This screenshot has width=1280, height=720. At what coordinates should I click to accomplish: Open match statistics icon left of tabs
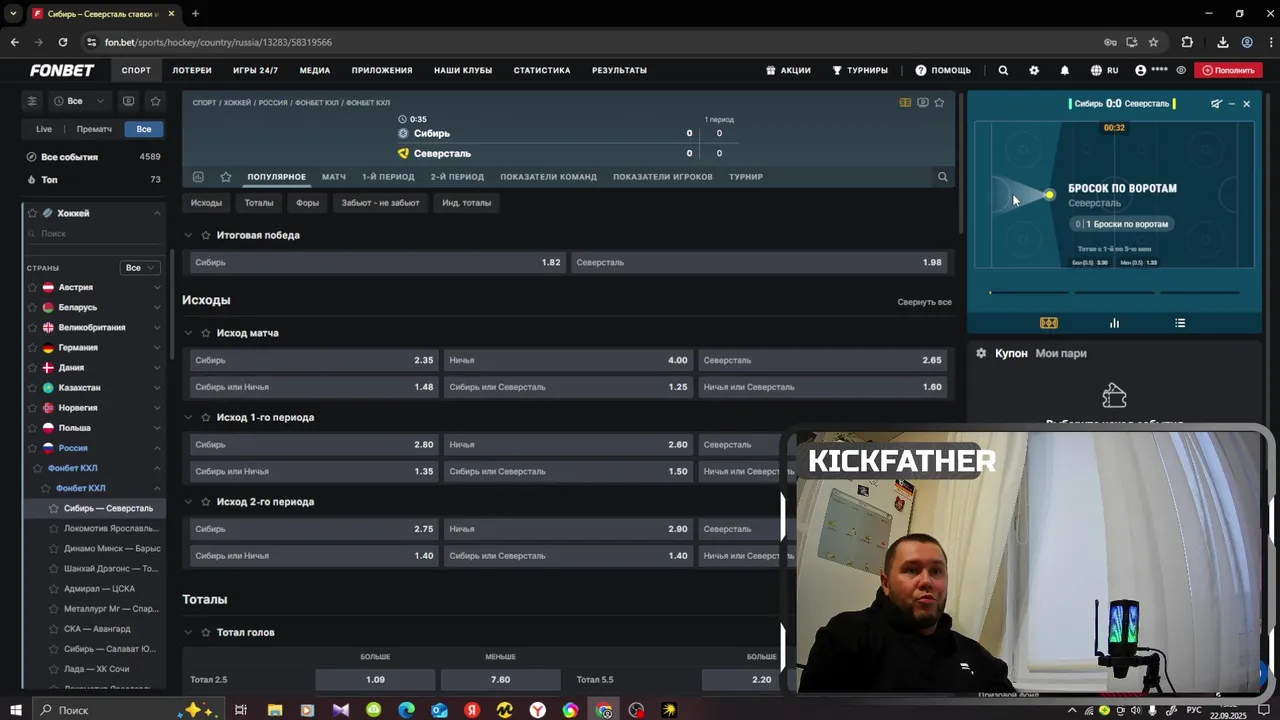(x=198, y=177)
